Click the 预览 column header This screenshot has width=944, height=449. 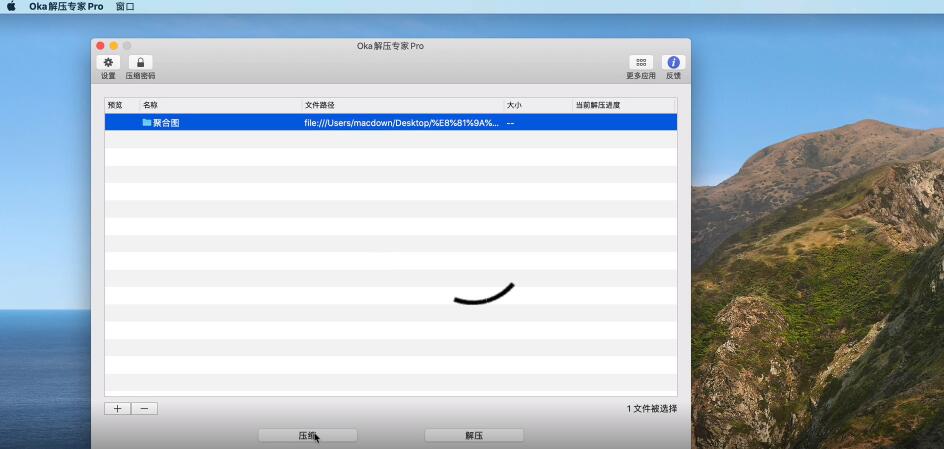[122, 105]
